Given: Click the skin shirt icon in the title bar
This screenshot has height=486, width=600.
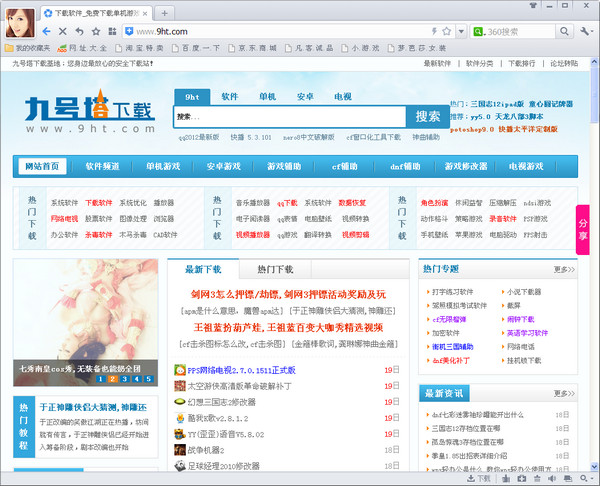Looking at the screenshot, I should pyautogui.click(x=533, y=5).
